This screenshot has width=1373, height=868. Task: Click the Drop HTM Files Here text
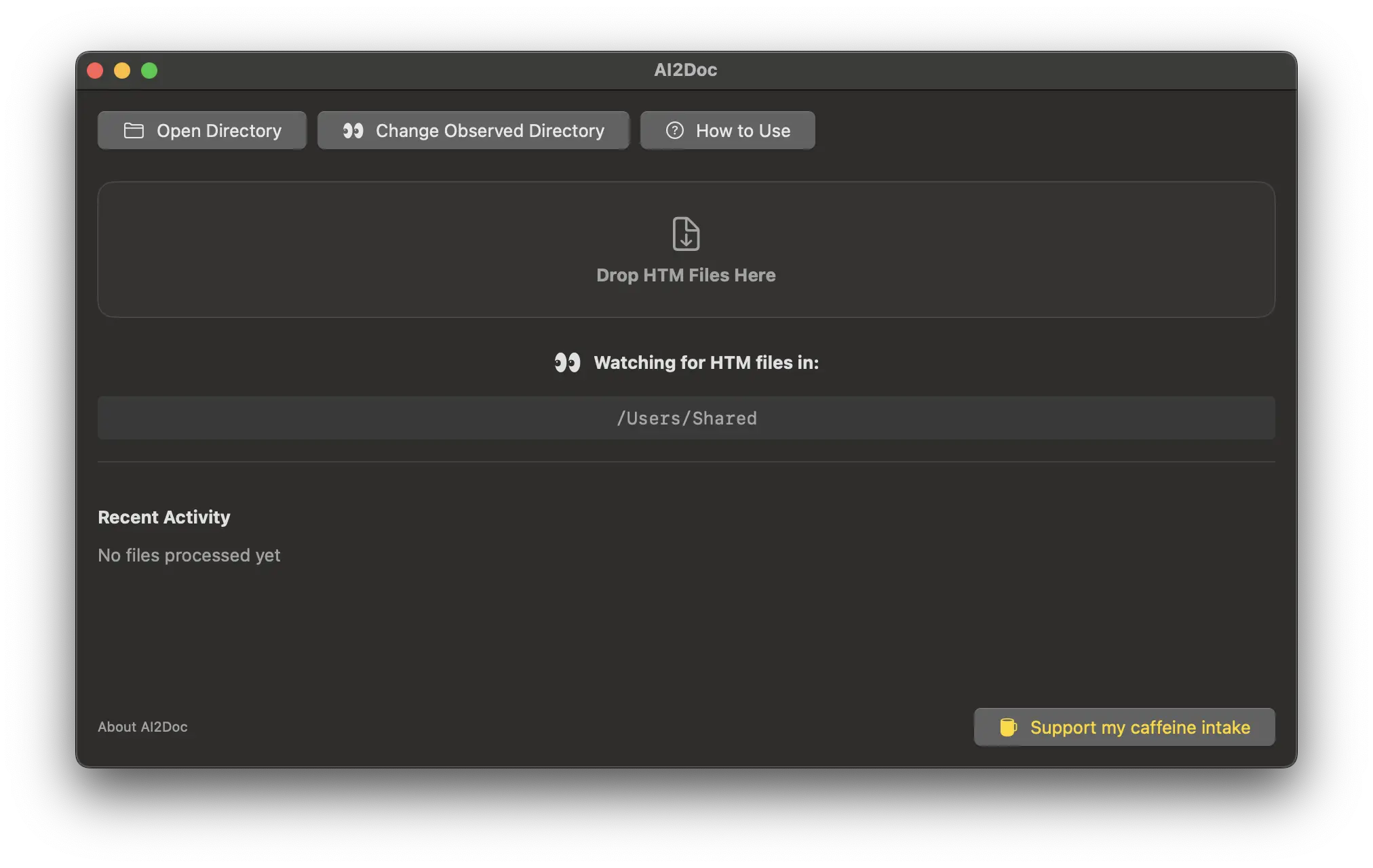(686, 275)
